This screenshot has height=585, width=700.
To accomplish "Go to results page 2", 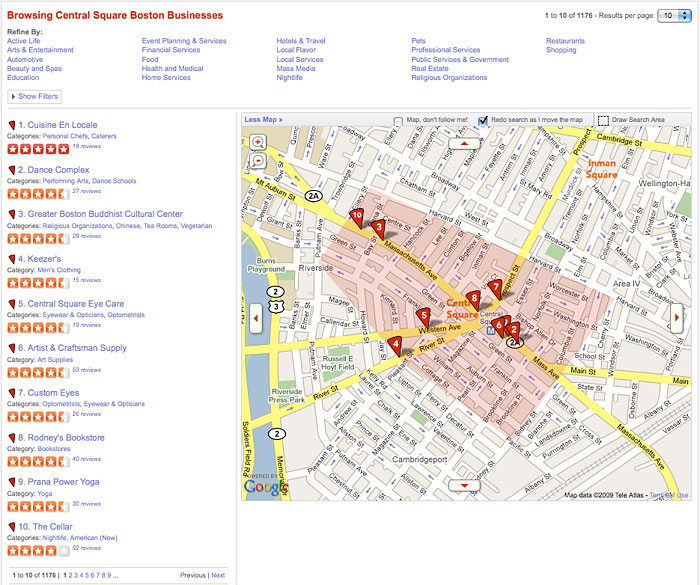I will click(x=71, y=575).
